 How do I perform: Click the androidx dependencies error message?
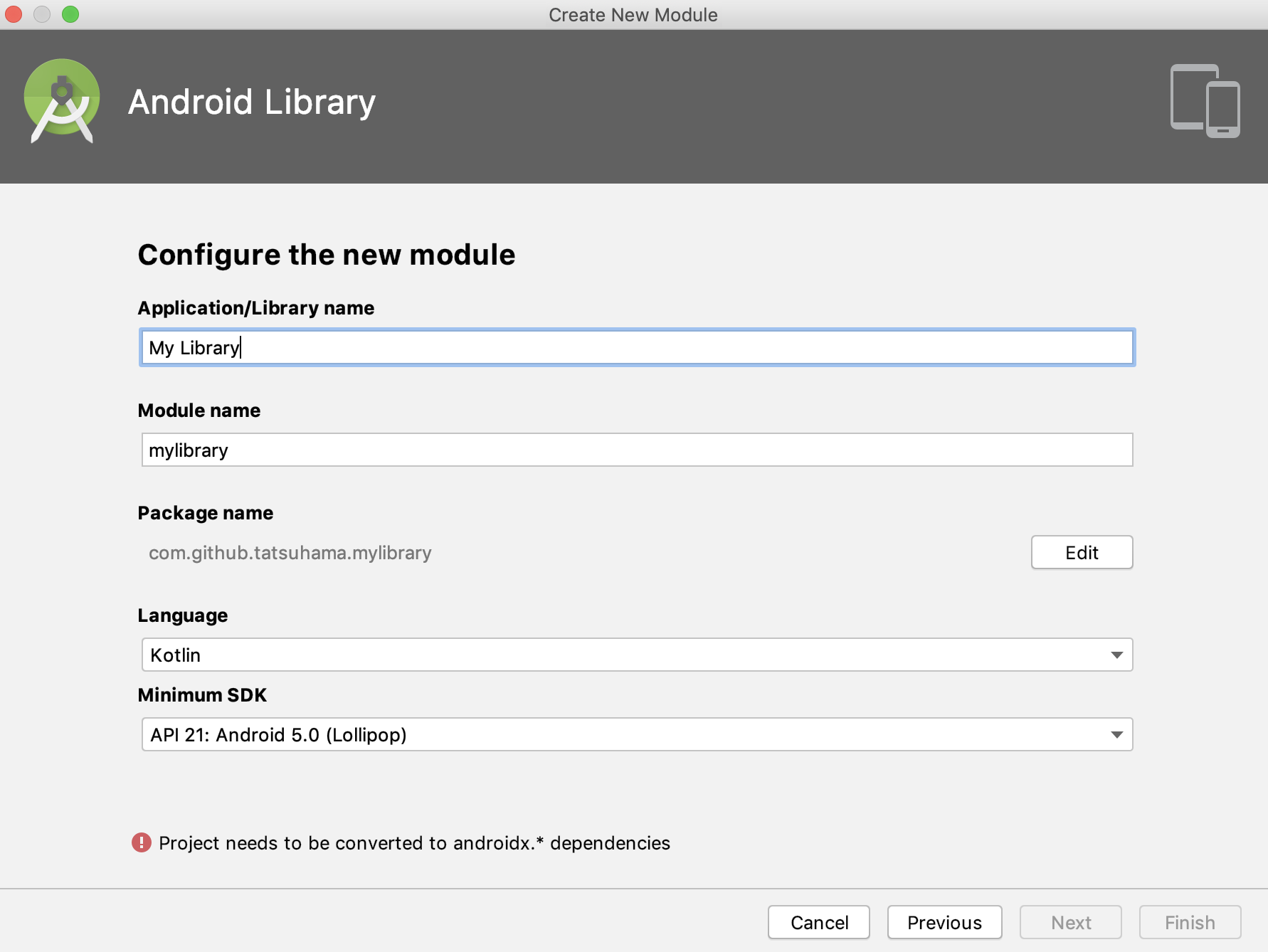(x=414, y=843)
